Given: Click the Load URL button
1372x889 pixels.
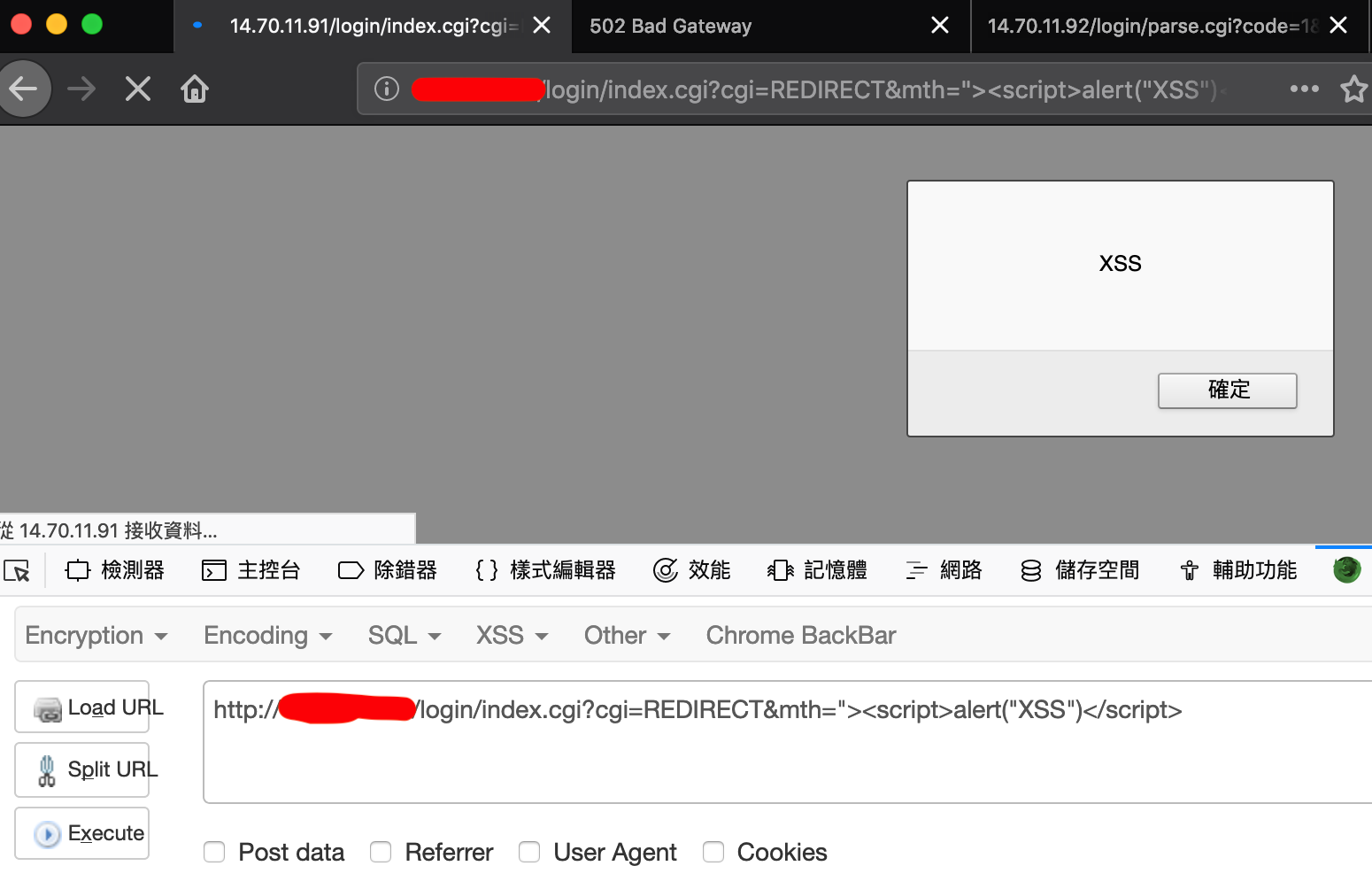Looking at the screenshot, I should tap(82, 707).
